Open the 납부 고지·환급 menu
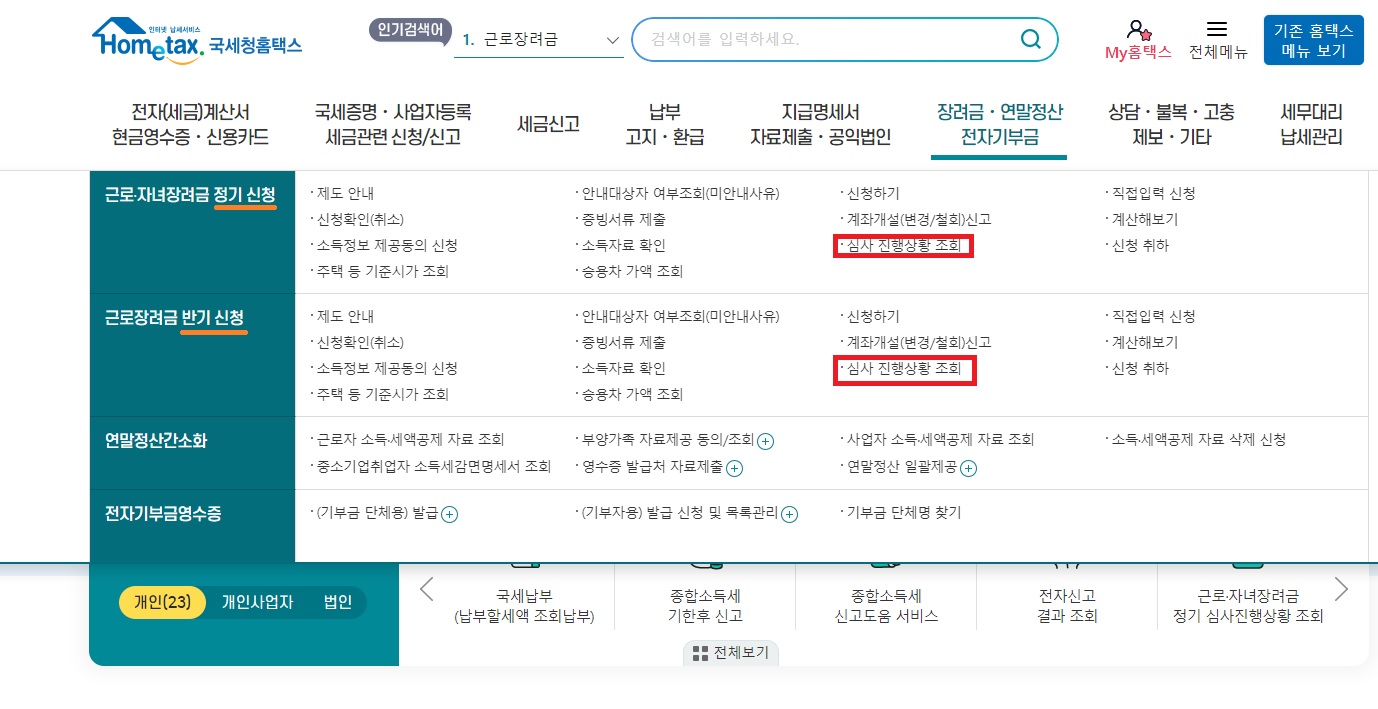Screen dimensions: 1378x709 tap(665, 123)
